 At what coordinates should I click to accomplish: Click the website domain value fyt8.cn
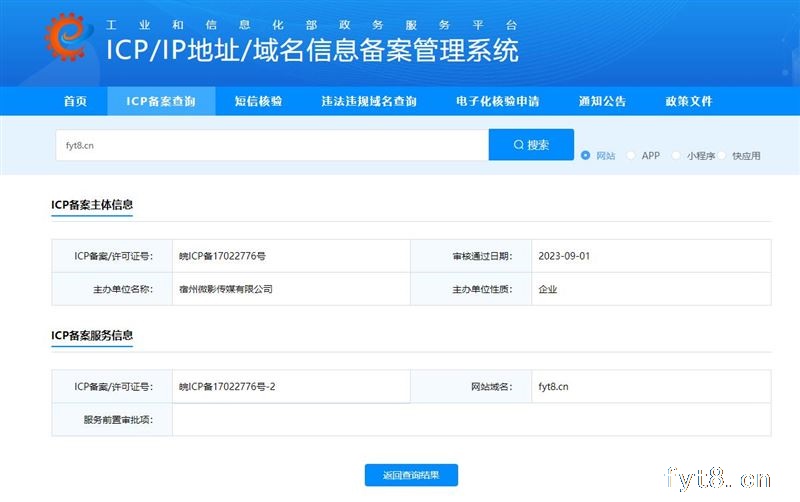click(x=553, y=387)
